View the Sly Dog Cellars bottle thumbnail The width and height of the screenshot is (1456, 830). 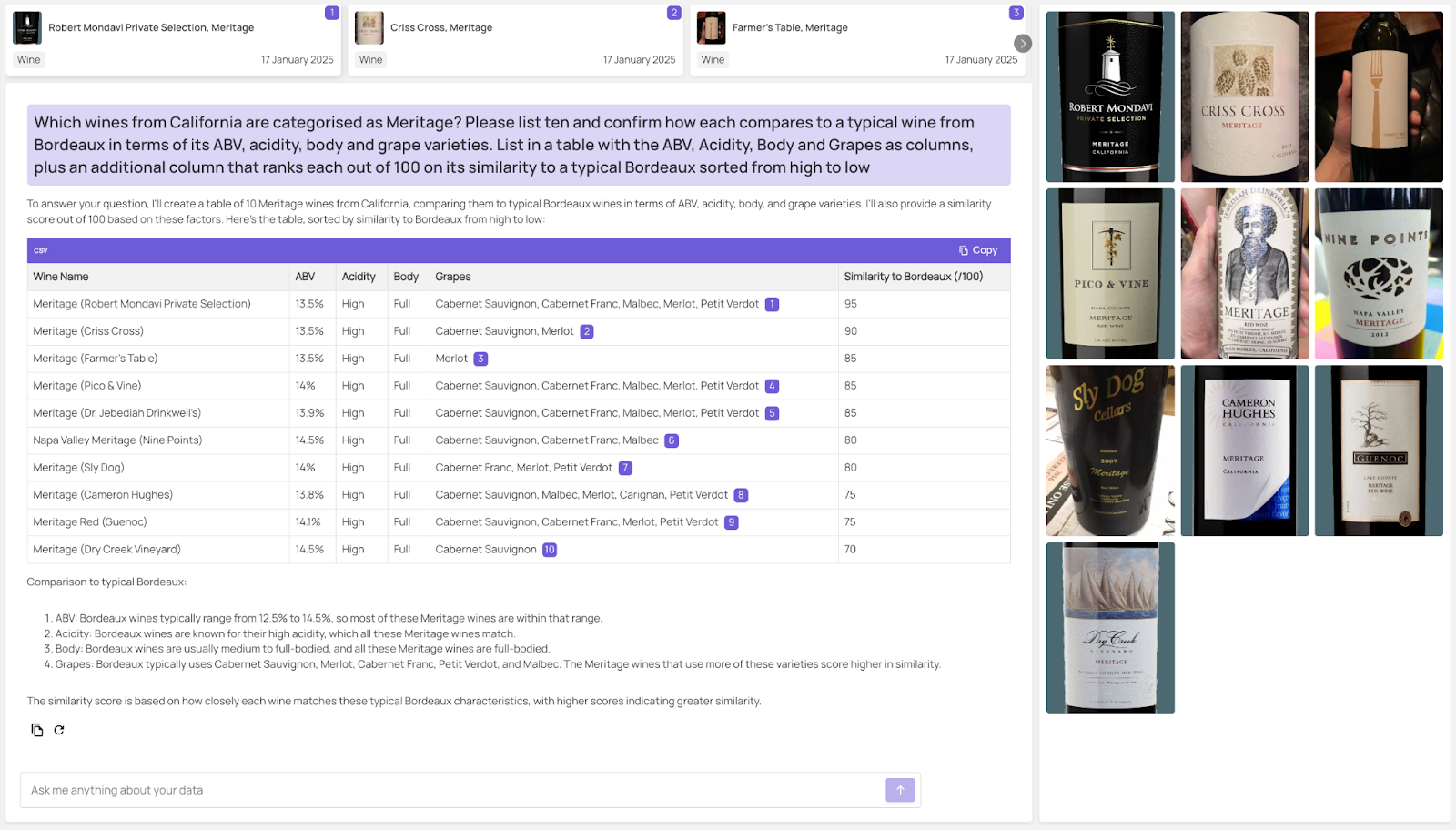tap(1110, 450)
